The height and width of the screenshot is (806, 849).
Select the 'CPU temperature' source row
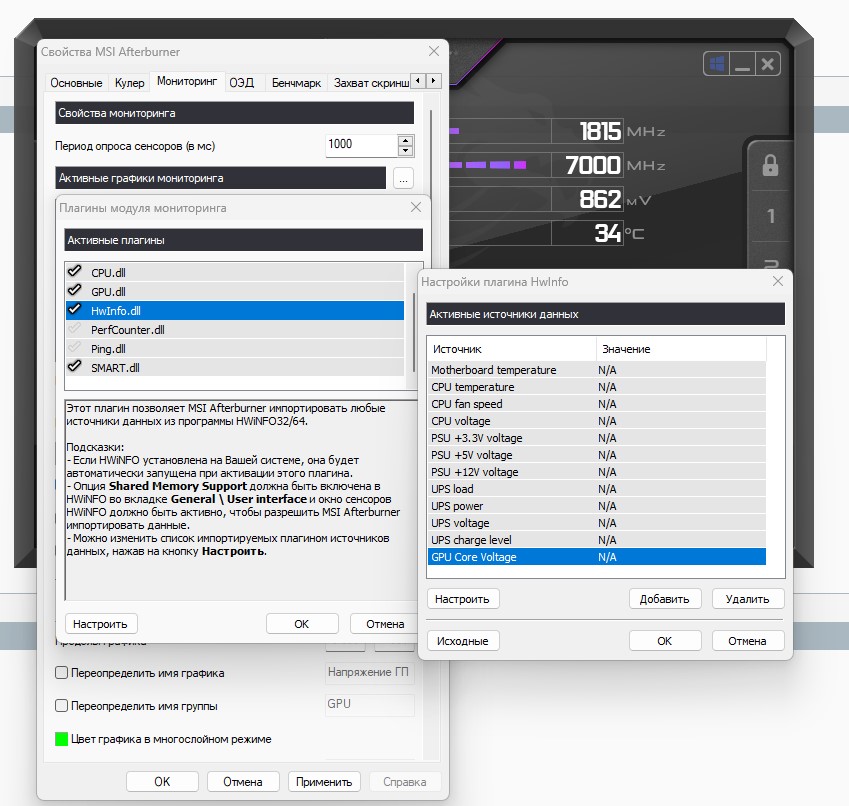(597, 387)
